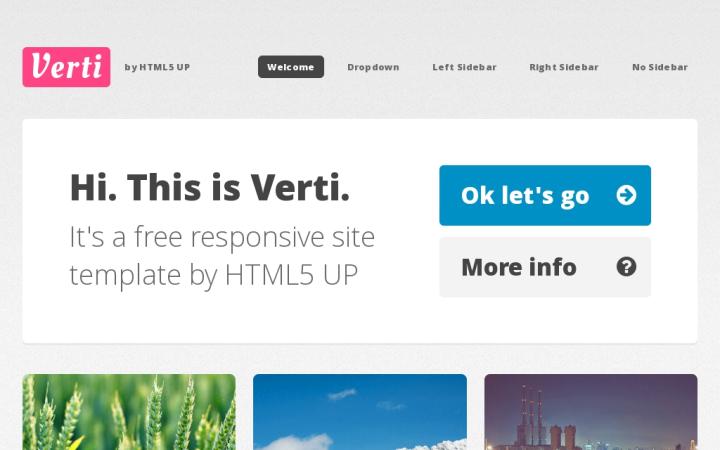Viewport: 720px width, 450px height.
Task: Click the pink Verti logo
Action: click(66, 67)
